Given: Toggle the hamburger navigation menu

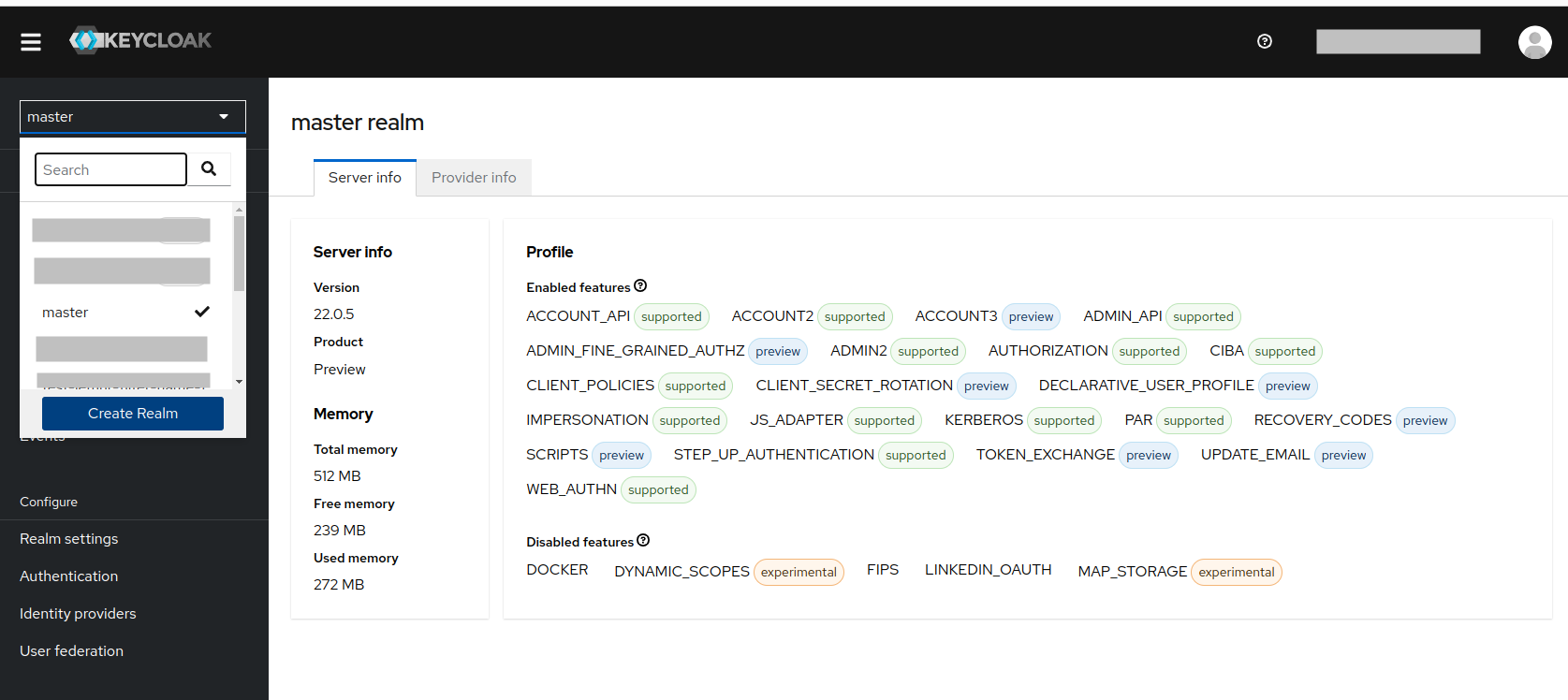Looking at the screenshot, I should (x=31, y=42).
